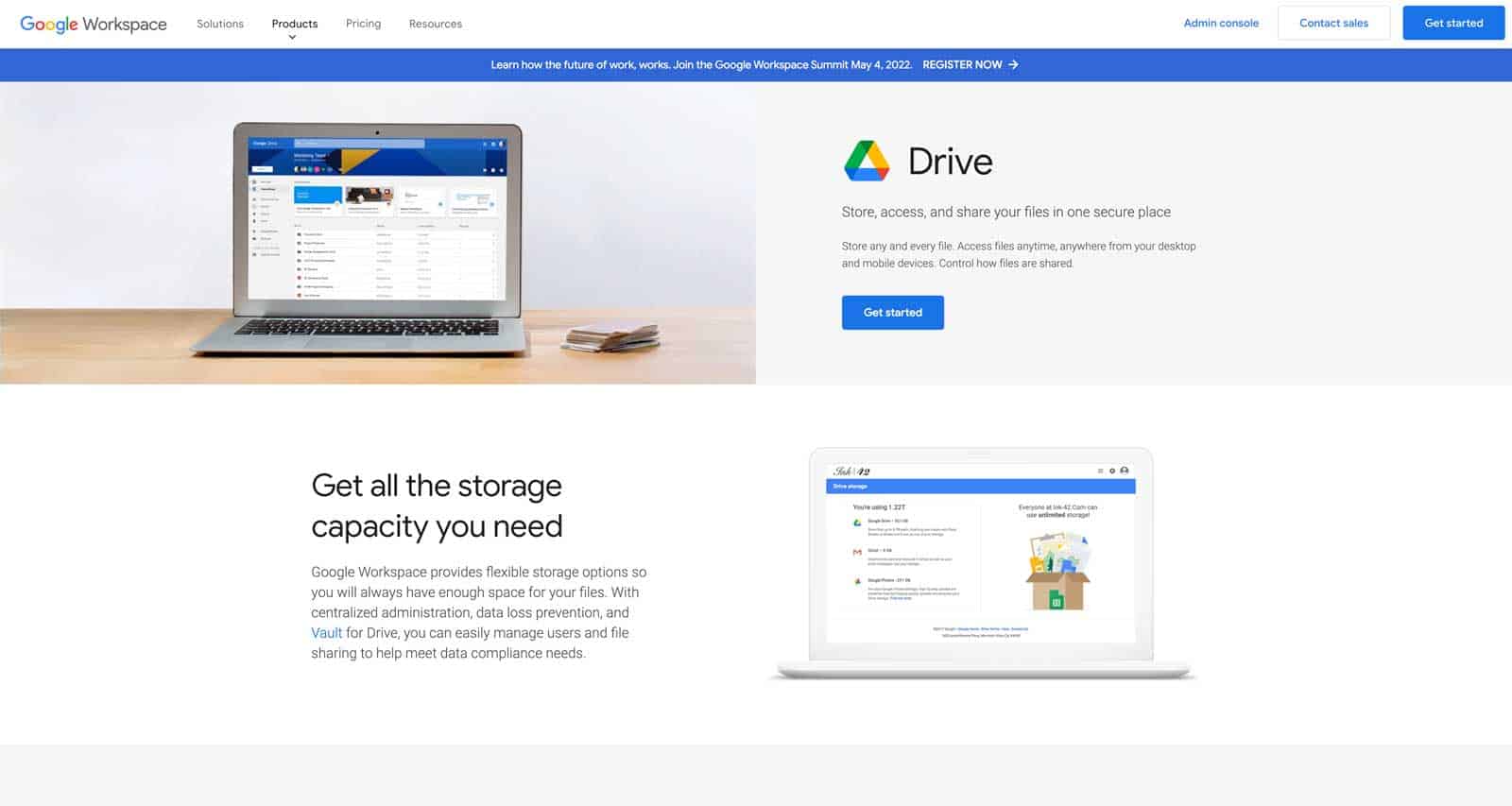Open the Admin console link

(x=1221, y=24)
